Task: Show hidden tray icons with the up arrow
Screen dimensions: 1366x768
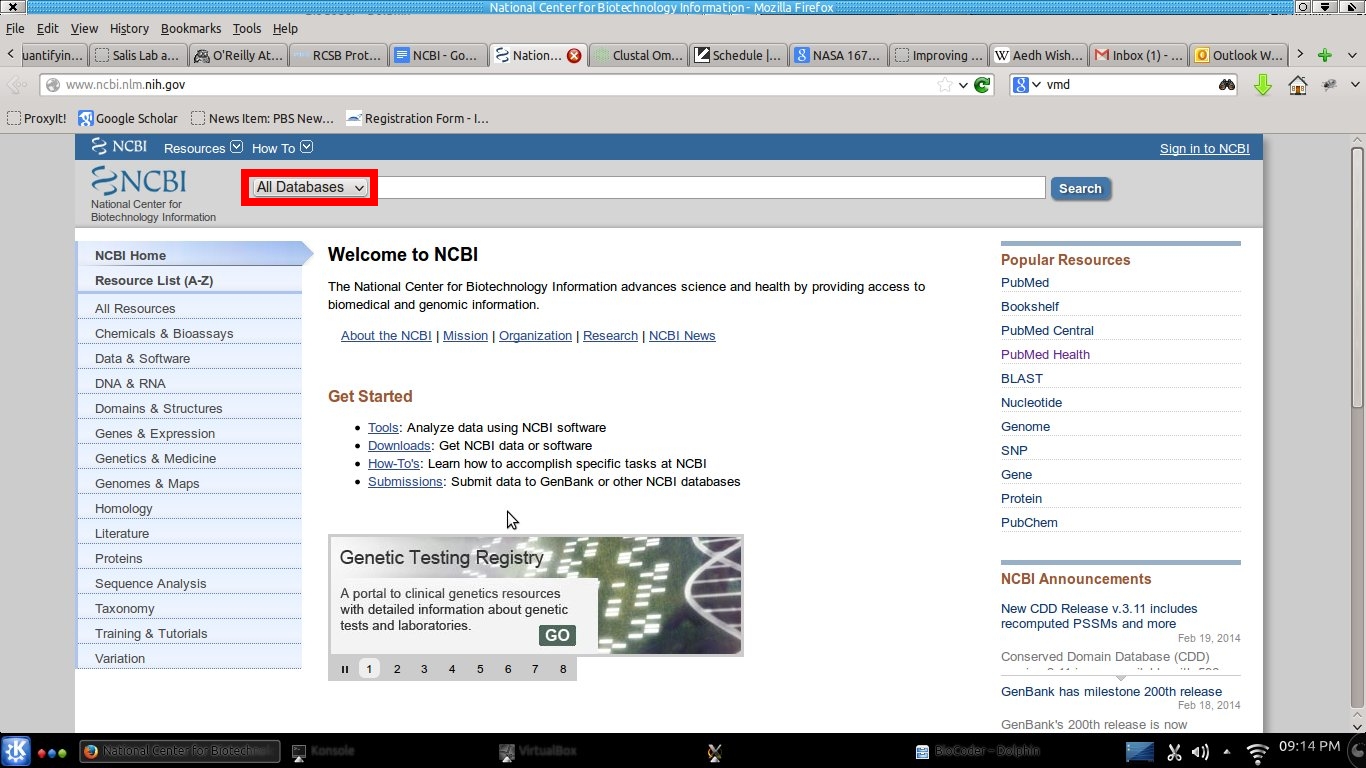Action: [x=1226, y=752]
